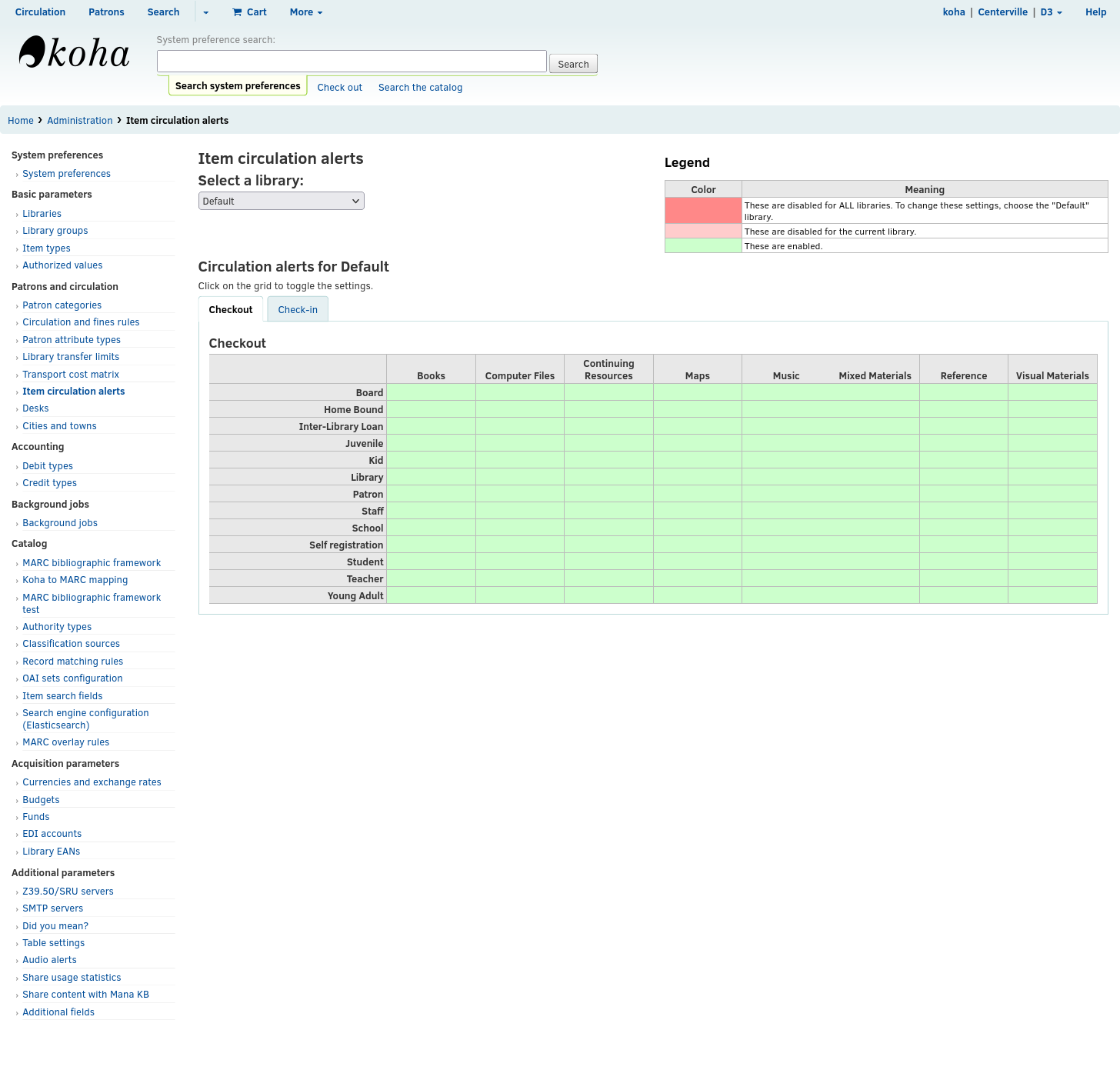The image size is (1120, 1090).
Task: Toggle Books checkout alert for Board patrons
Action: [431, 392]
